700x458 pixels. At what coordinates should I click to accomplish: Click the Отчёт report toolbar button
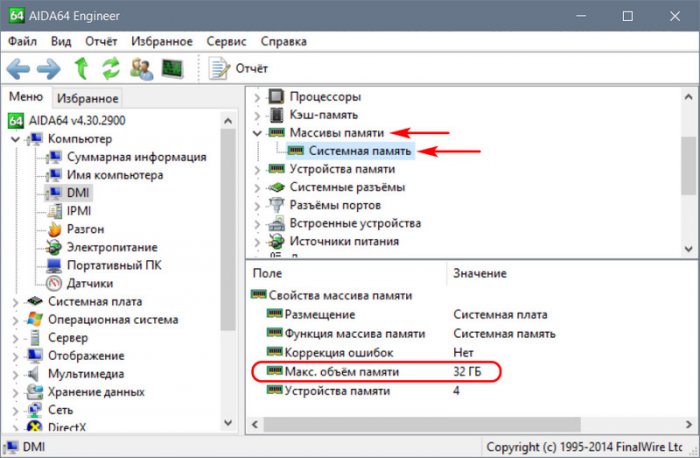[238, 69]
